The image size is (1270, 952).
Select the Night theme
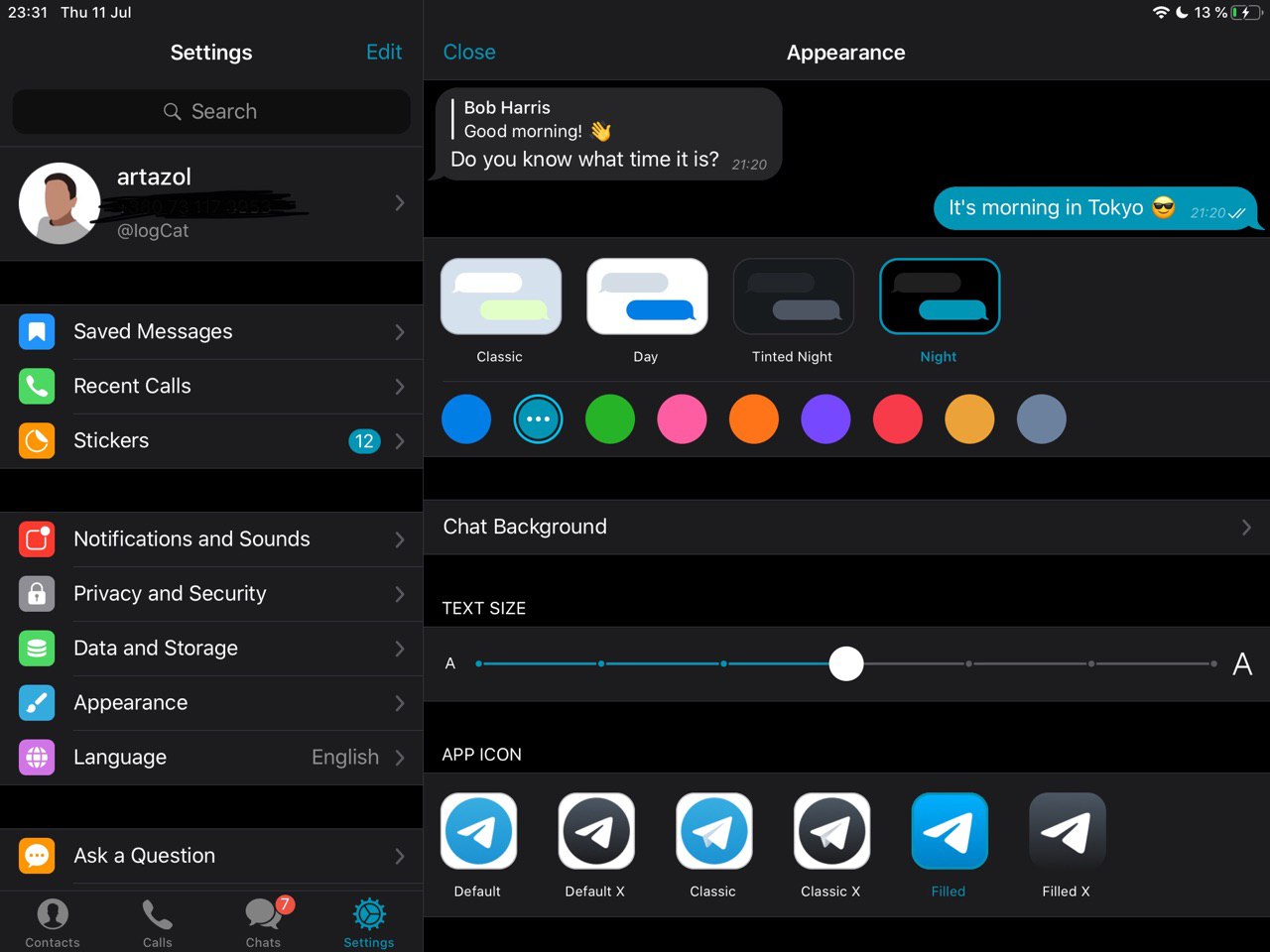(940, 297)
